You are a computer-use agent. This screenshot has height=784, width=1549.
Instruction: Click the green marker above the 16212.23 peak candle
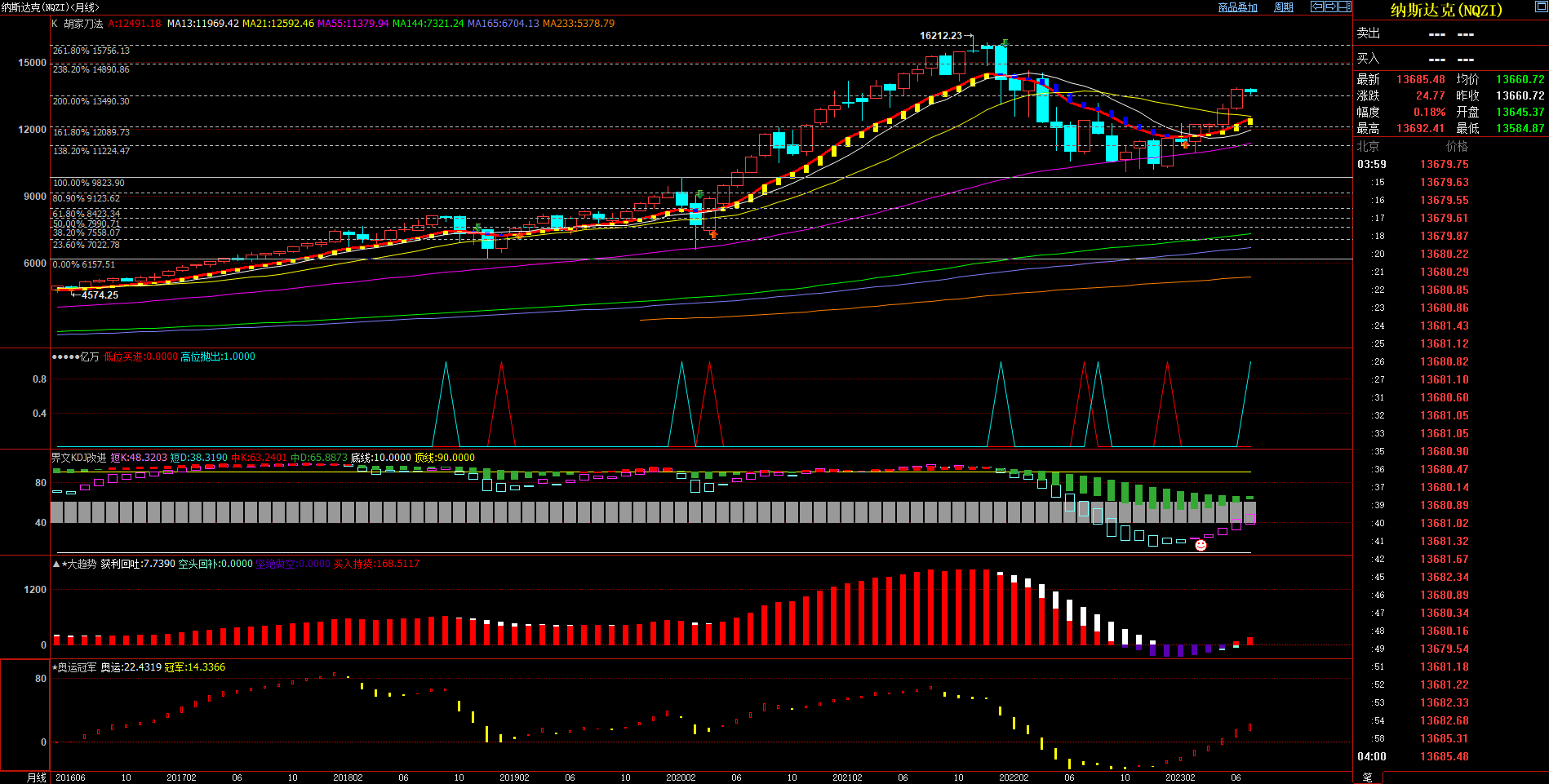(1005, 42)
